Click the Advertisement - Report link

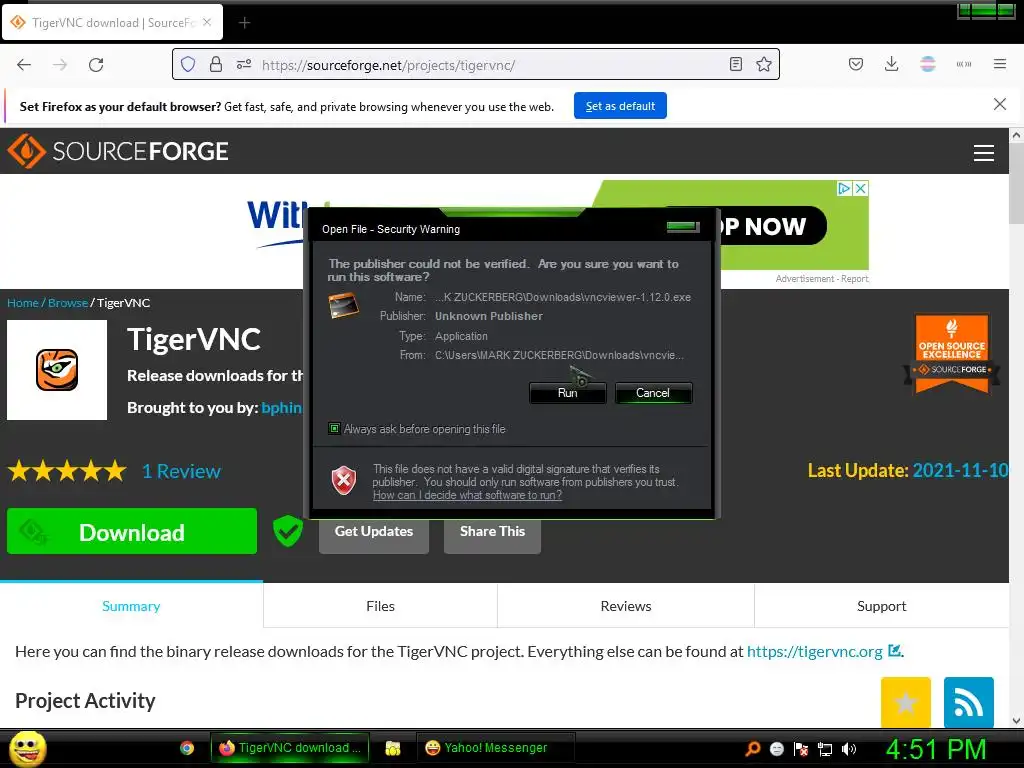tap(822, 279)
